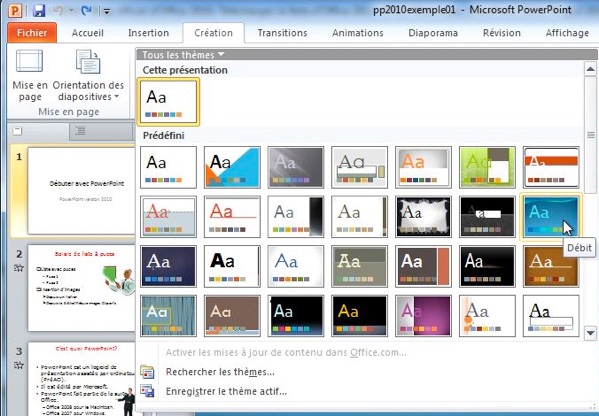Apply the bright green theme
Viewport: 599px width, 416px height.
click(x=487, y=167)
